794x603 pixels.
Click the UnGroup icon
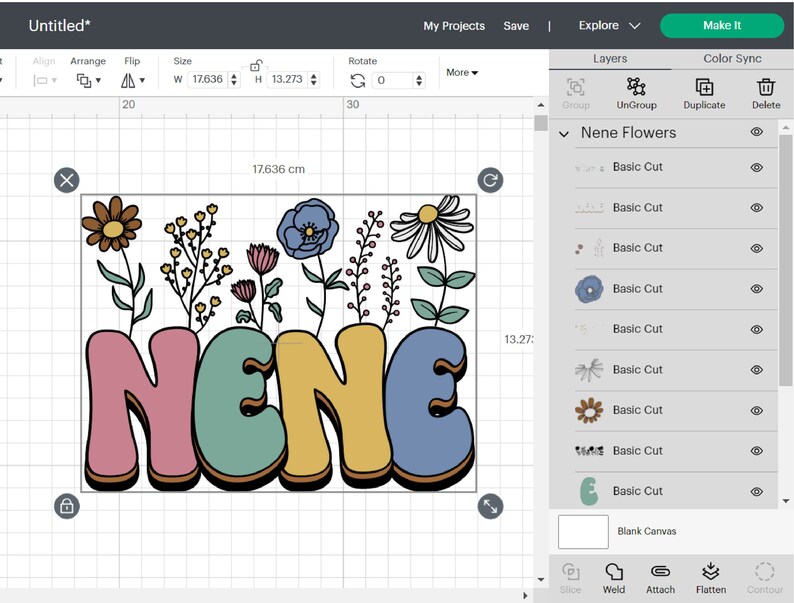click(636, 87)
